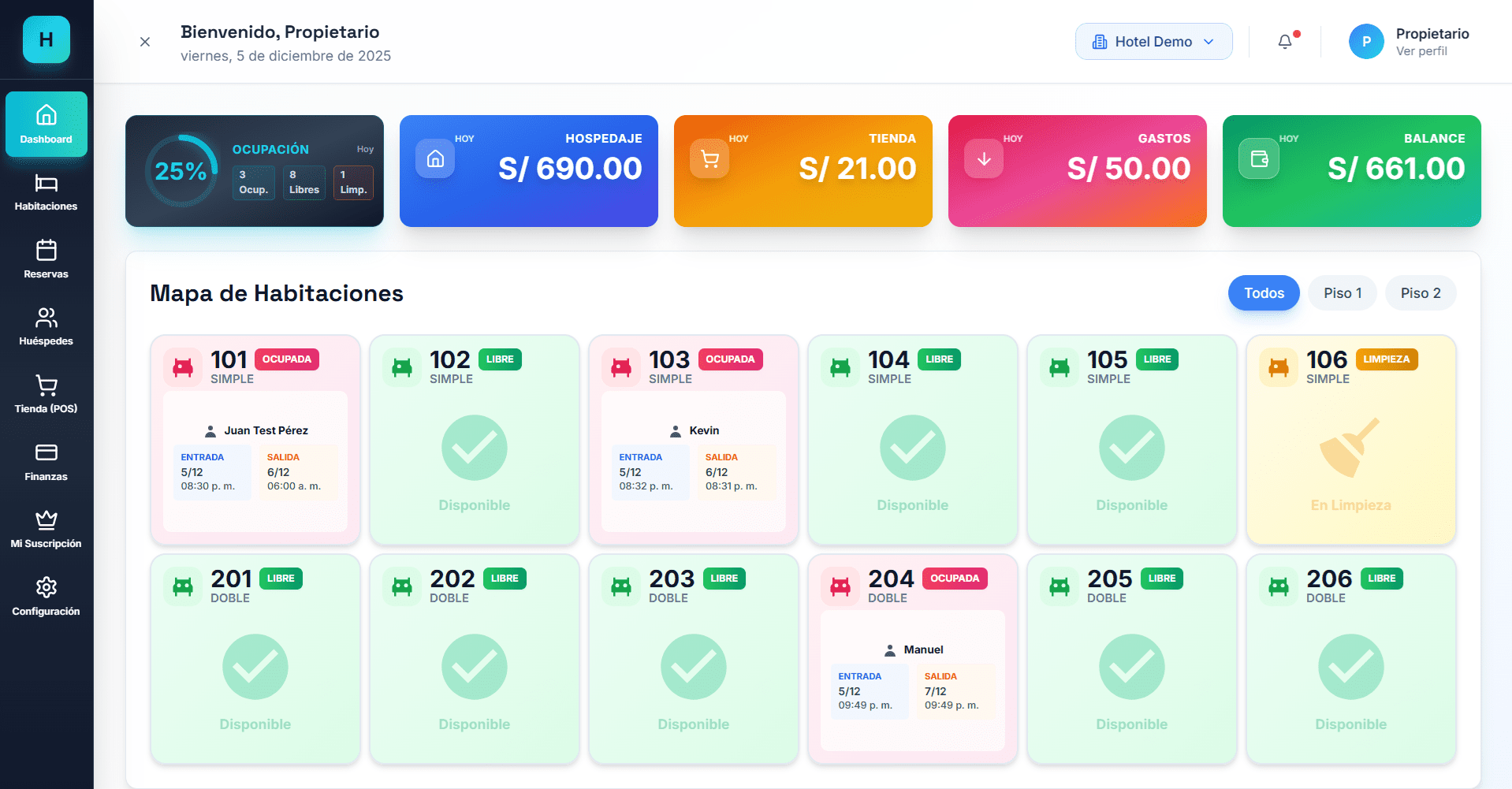Open Finanzas in sidebar

tap(46, 462)
